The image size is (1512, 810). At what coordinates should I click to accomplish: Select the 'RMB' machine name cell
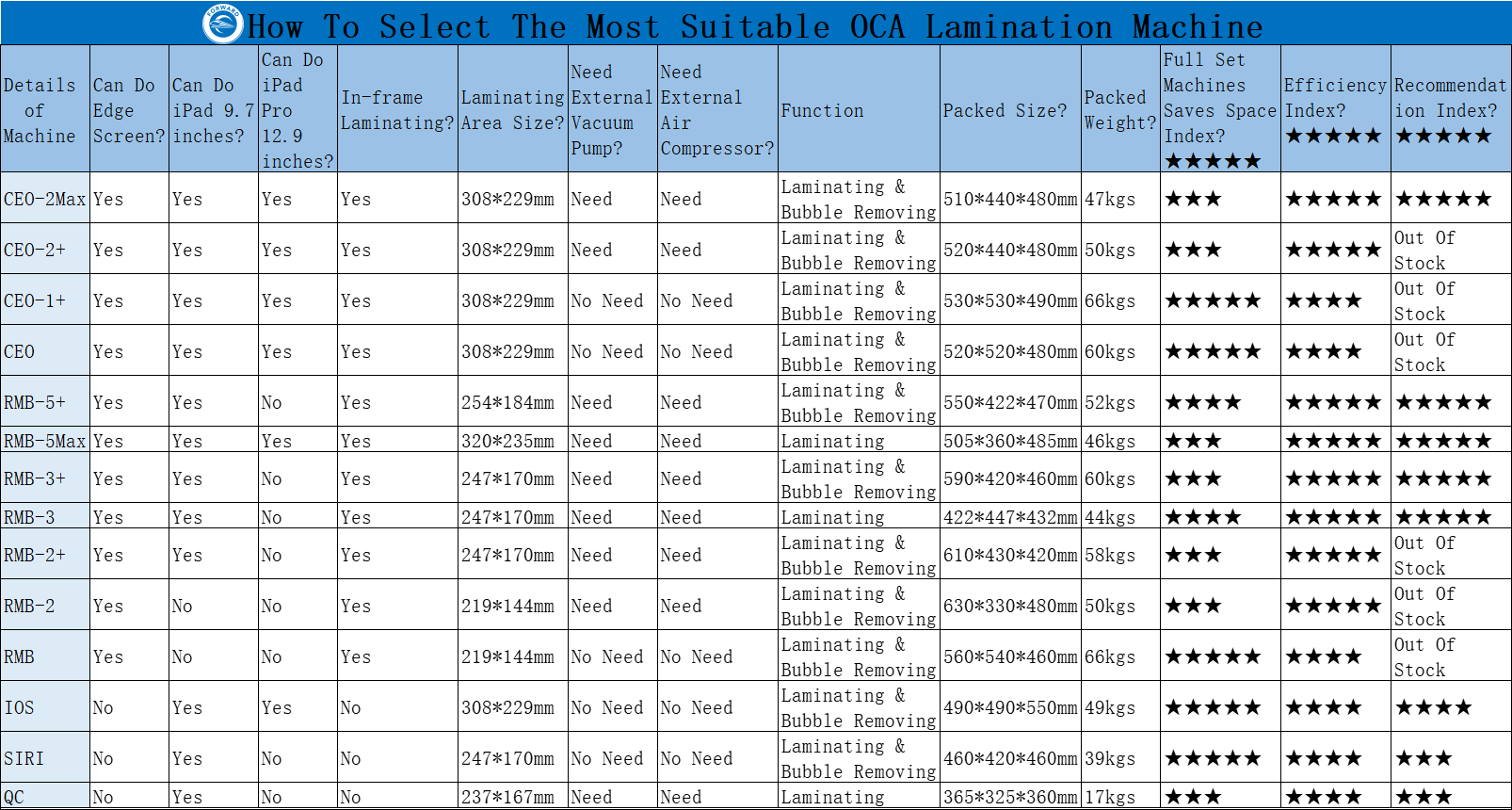pyautogui.click(x=45, y=656)
